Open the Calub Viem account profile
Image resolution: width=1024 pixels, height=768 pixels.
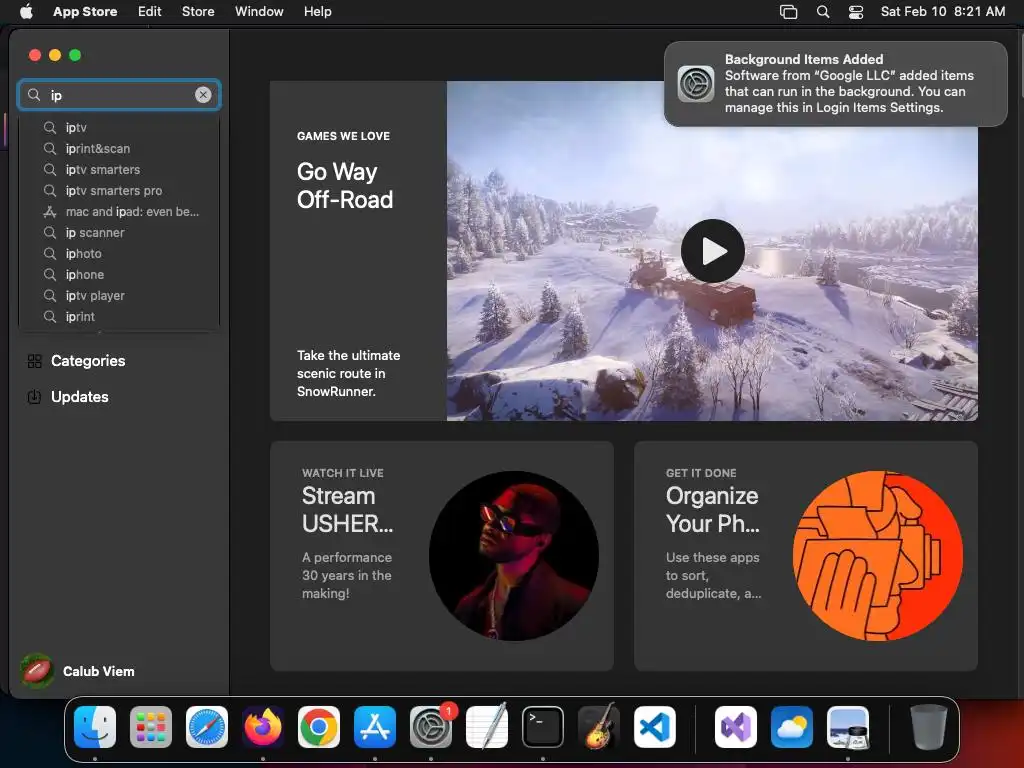[x=78, y=671]
